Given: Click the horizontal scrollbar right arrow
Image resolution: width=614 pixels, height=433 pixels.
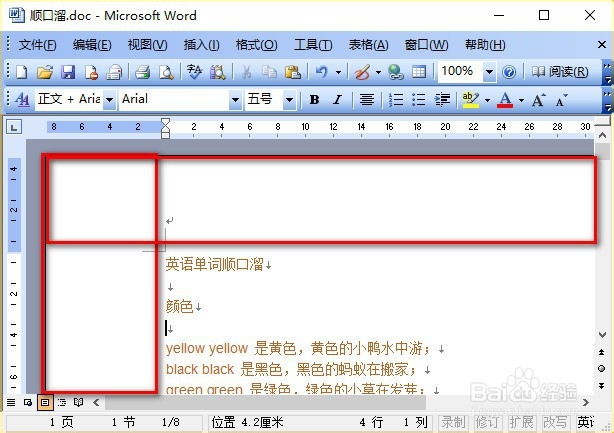Looking at the screenshot, I should pyautogui.click(x=586, y=402).
